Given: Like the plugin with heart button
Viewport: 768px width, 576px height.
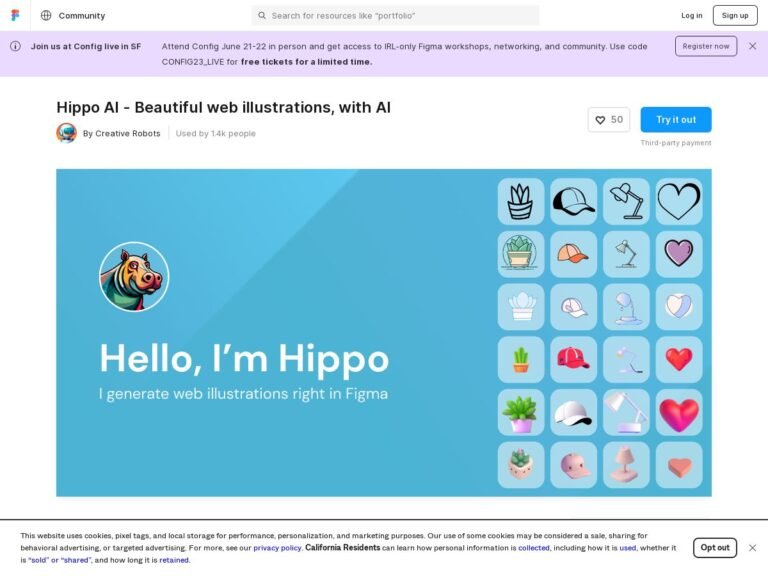Looking at the screenshot, I should click(x=609, y=120).
